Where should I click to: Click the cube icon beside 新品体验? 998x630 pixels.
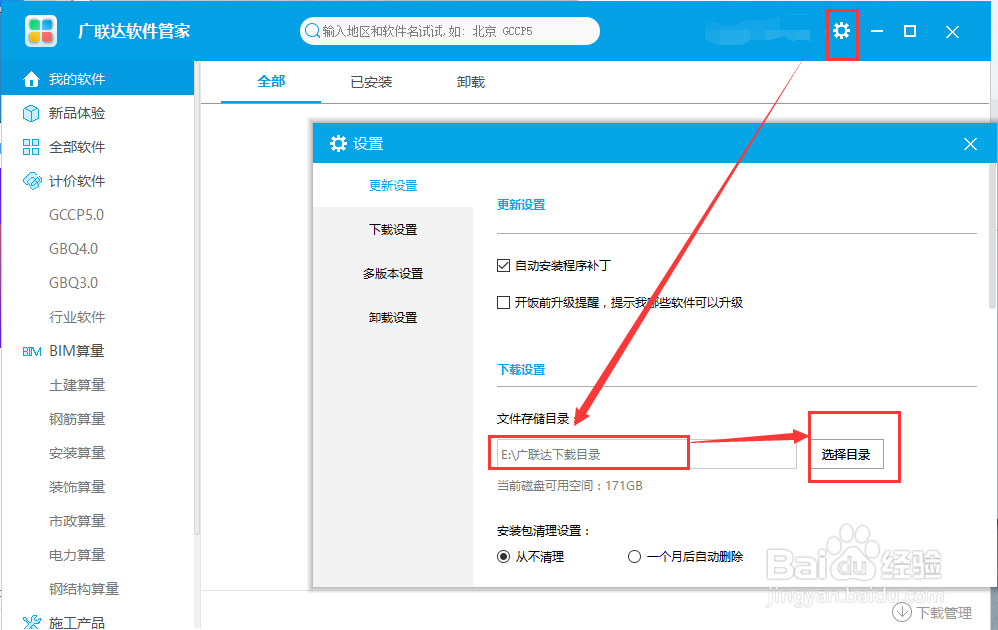coord(31,113)
